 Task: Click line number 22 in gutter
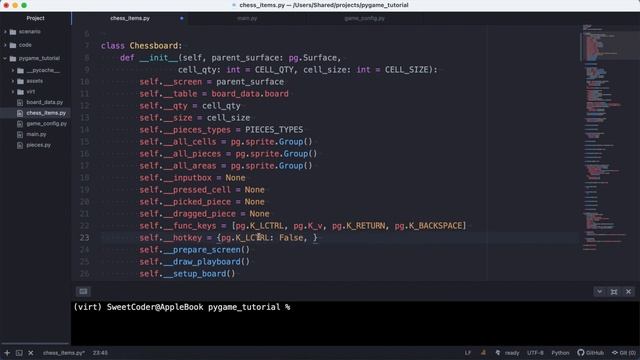tap(84, 226)
